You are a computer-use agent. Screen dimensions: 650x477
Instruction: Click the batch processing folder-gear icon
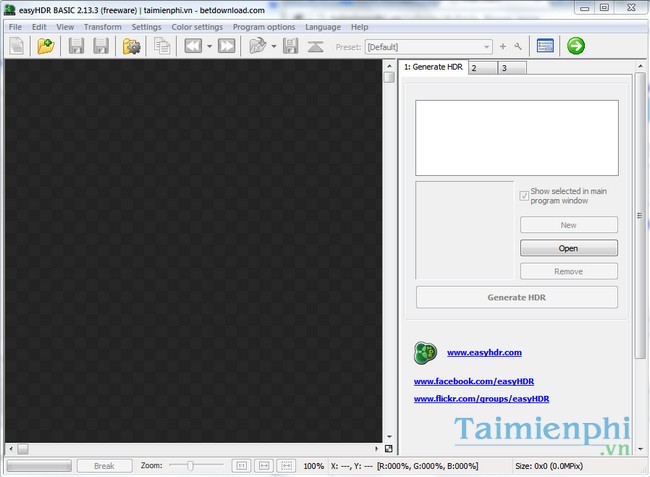click(x=131, y=46)
